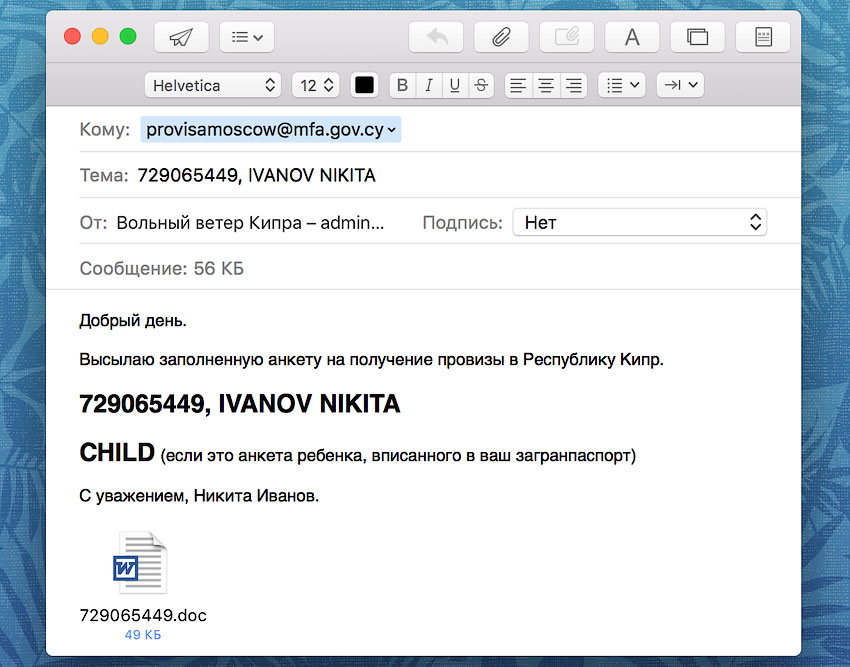The image size is (850, 667).
Task: Align text left
Action: [x=518, y=85]
